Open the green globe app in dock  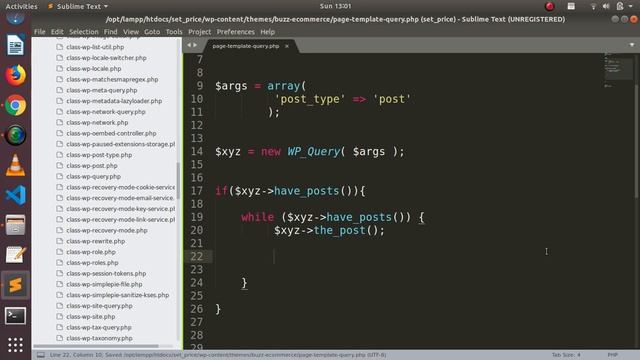click(16, 136)
